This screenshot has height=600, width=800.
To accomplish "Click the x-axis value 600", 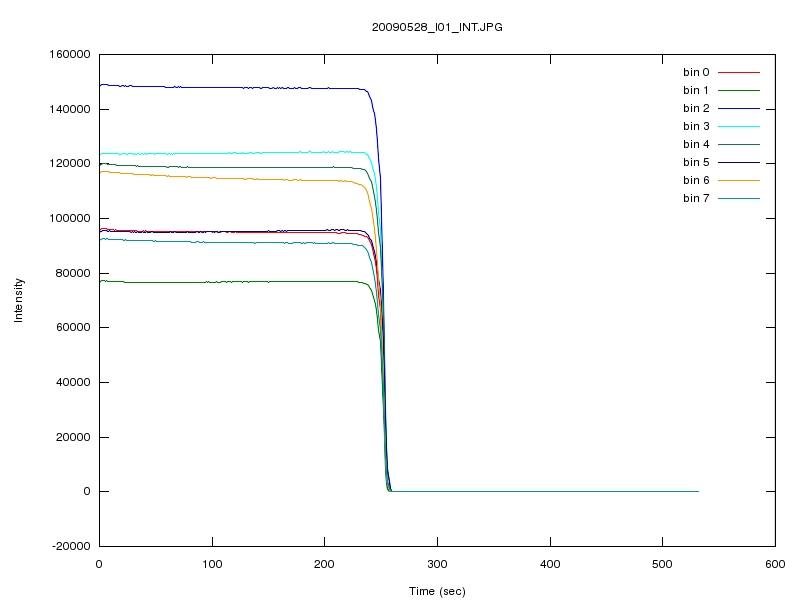I will [x=775, y=564].
